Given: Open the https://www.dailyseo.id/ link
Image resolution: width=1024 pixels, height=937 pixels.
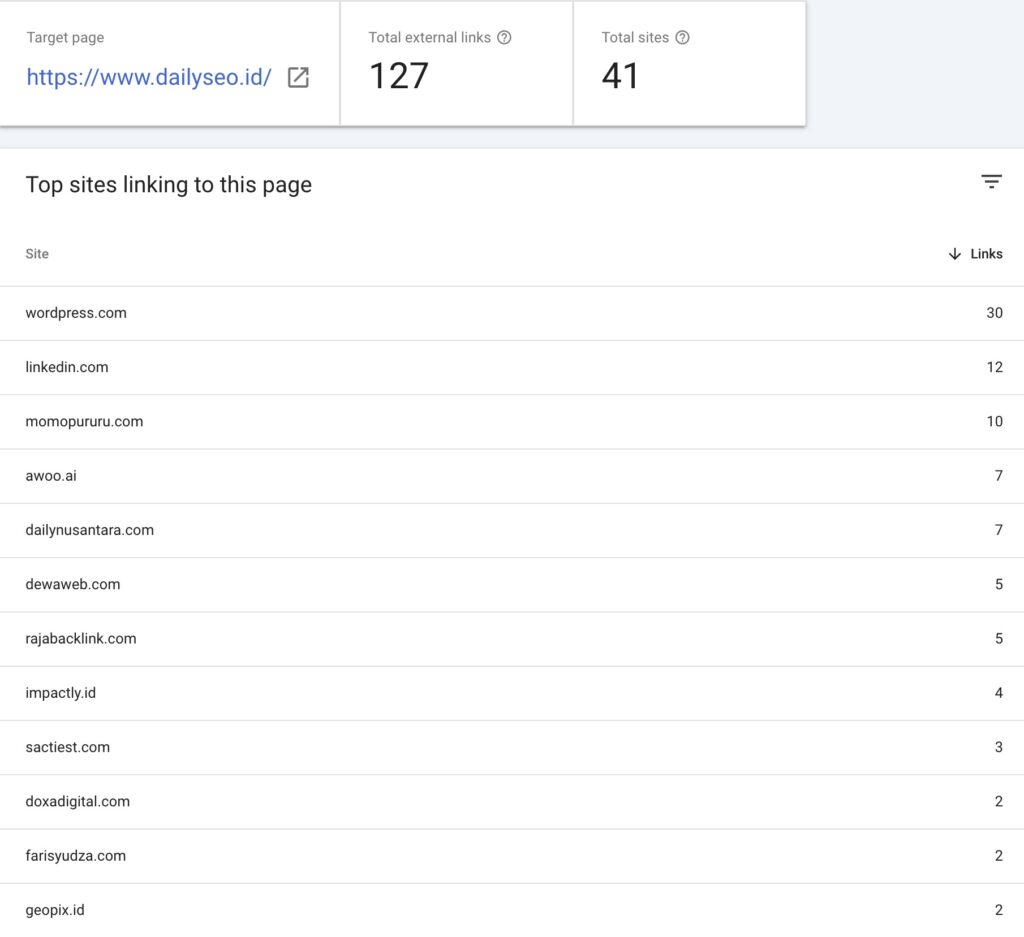Looking at the screenshot, I should pos(149,77).
